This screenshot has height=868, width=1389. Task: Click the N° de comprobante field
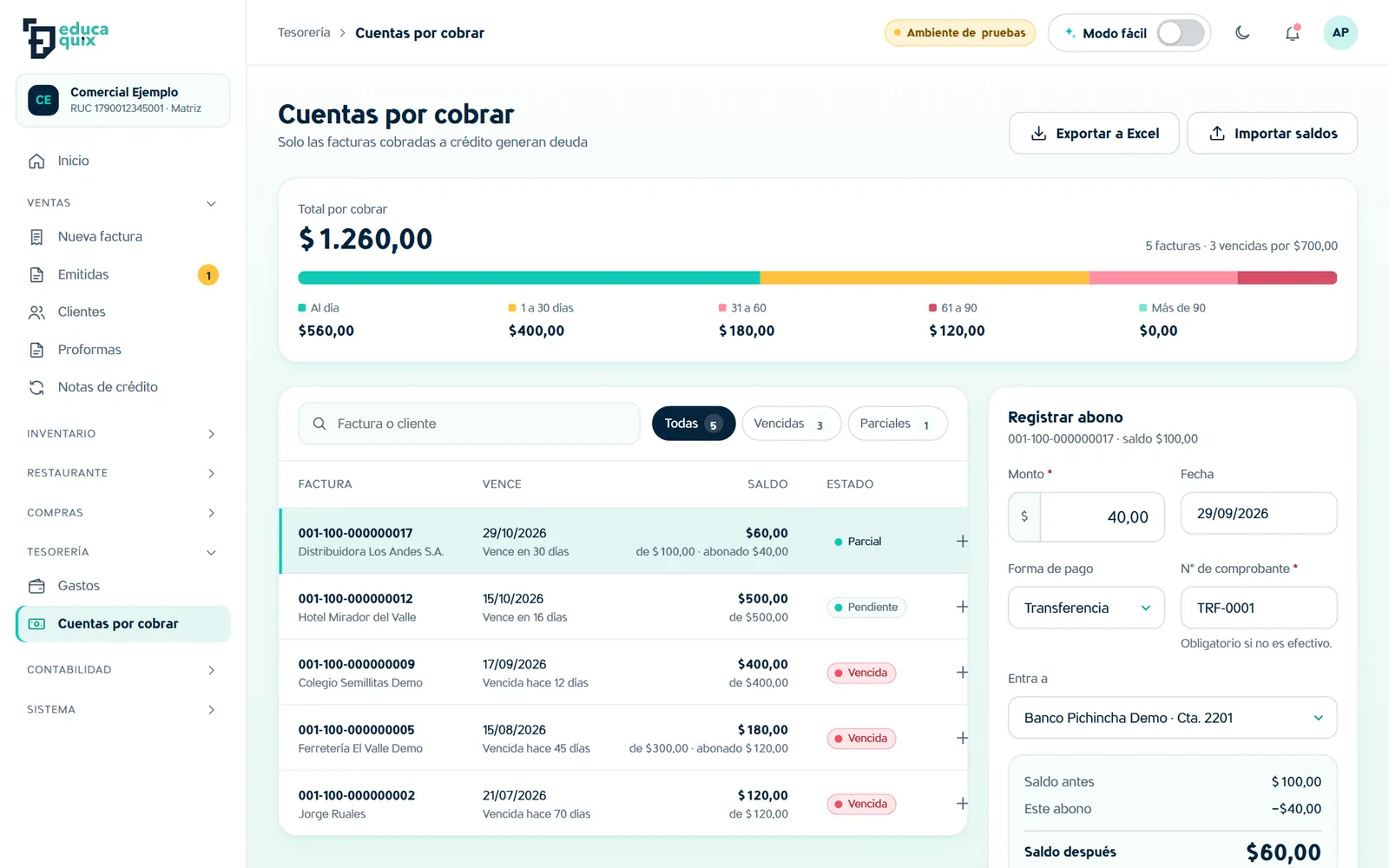1259,608
